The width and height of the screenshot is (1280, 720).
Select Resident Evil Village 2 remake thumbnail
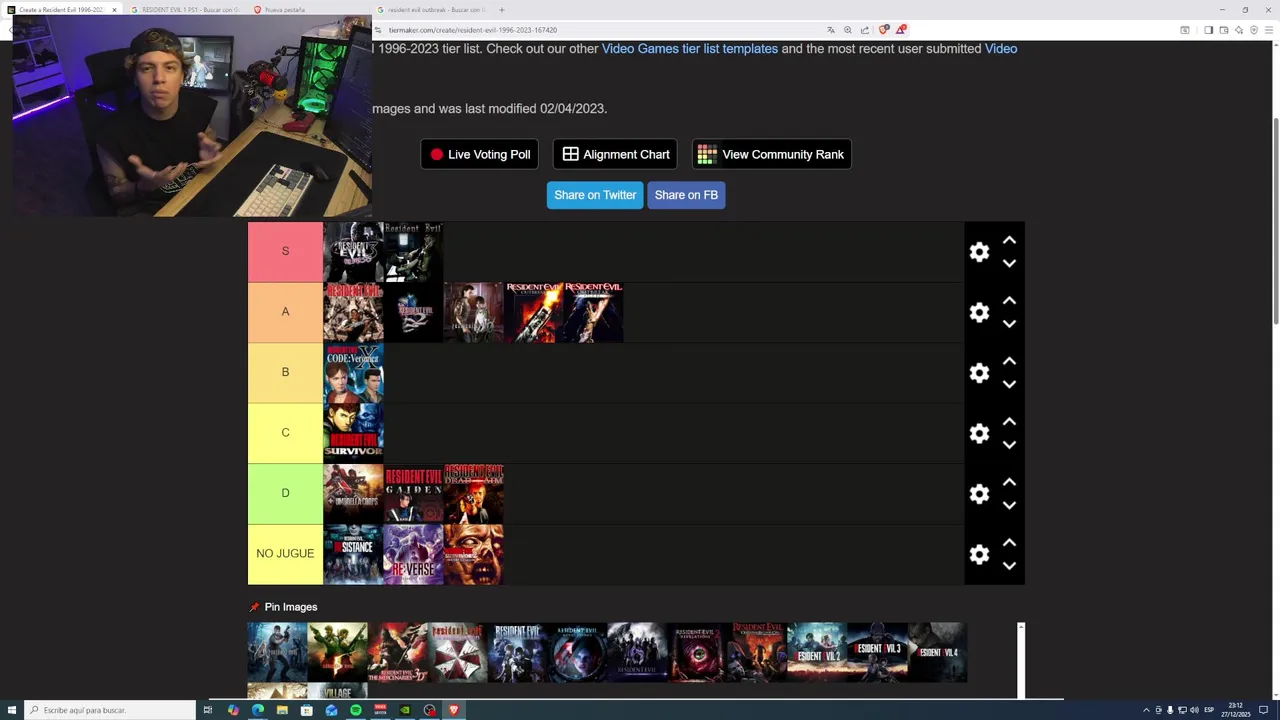pyautogui.click(x=817, y=652)
